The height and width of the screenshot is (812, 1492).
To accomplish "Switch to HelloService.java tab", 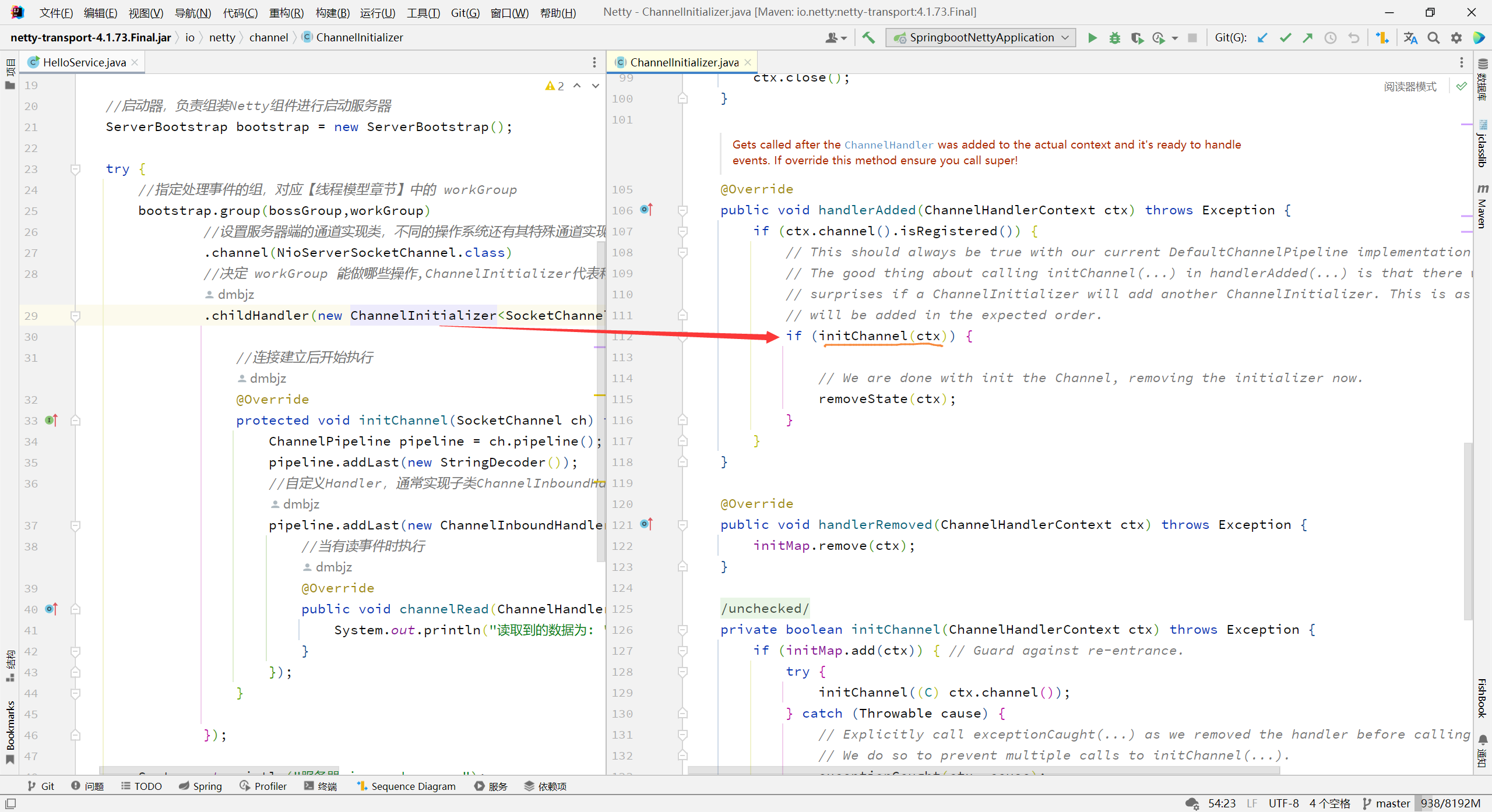I will (84, 62).
